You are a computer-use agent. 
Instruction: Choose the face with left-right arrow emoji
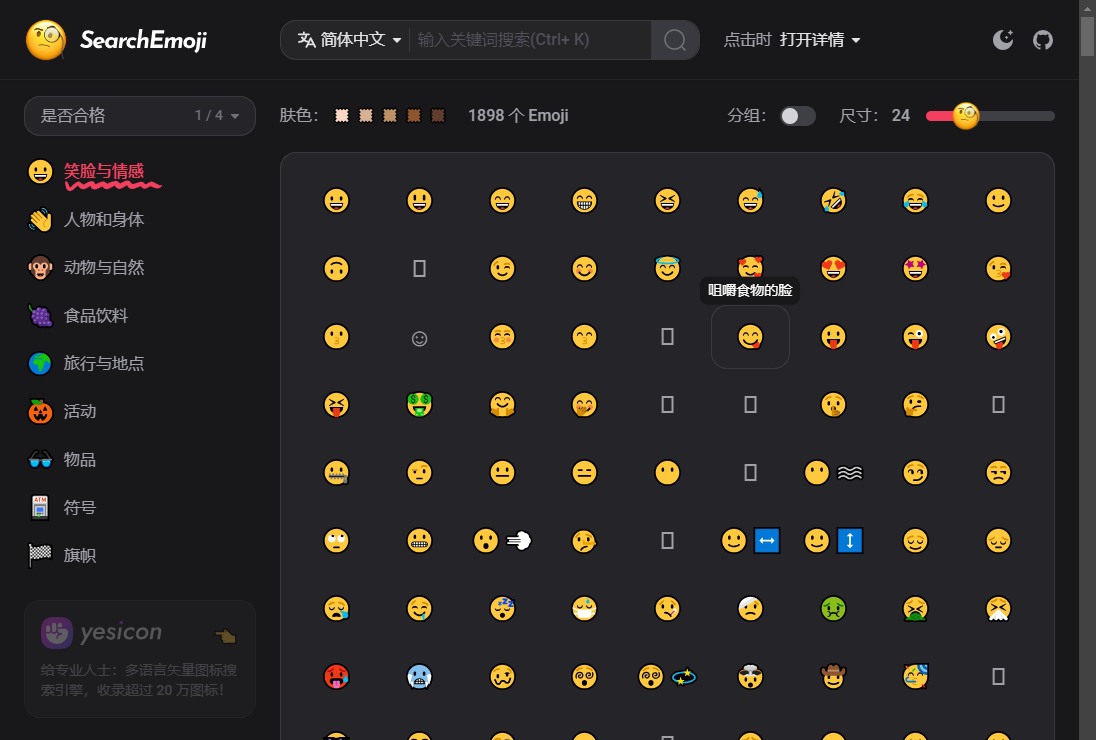point(750,540)
